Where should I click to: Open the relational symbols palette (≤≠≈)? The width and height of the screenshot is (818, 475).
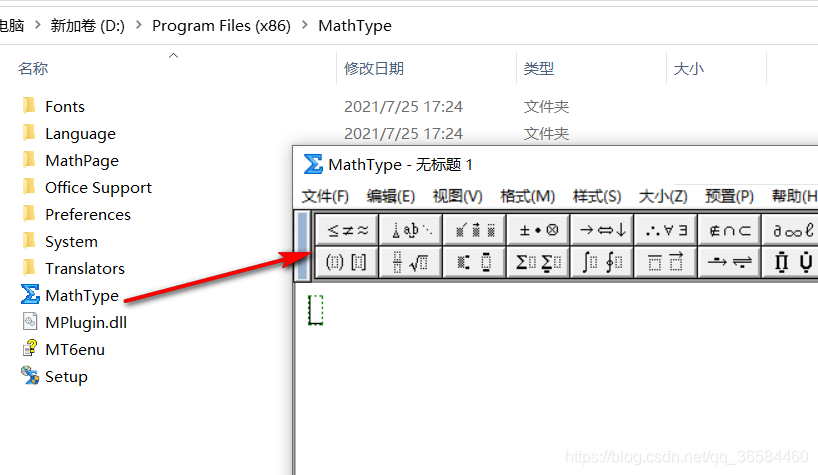pos(347,230)
